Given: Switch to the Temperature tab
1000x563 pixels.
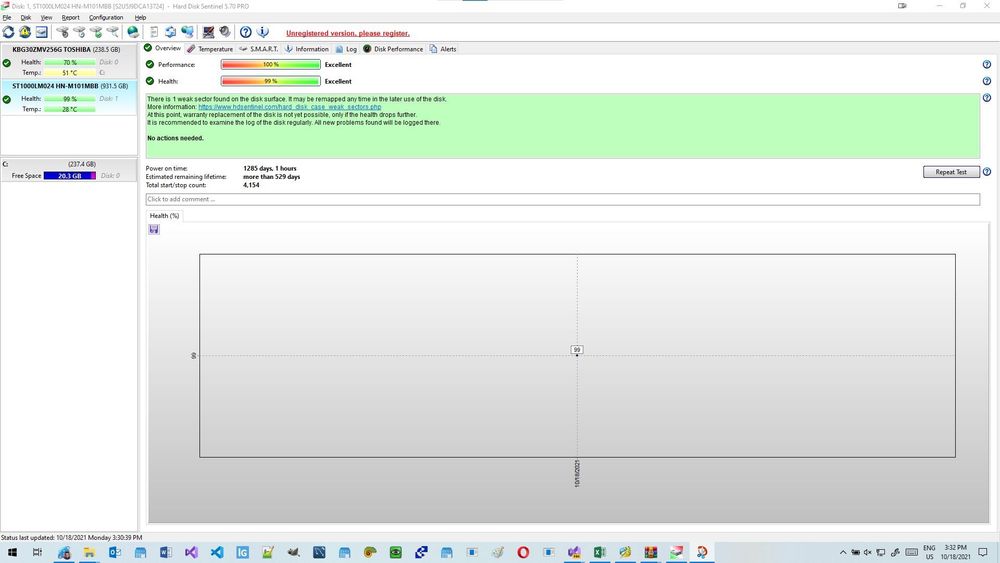Looking at the screenshot, I should pyautogui.click(x=210, y=49).
